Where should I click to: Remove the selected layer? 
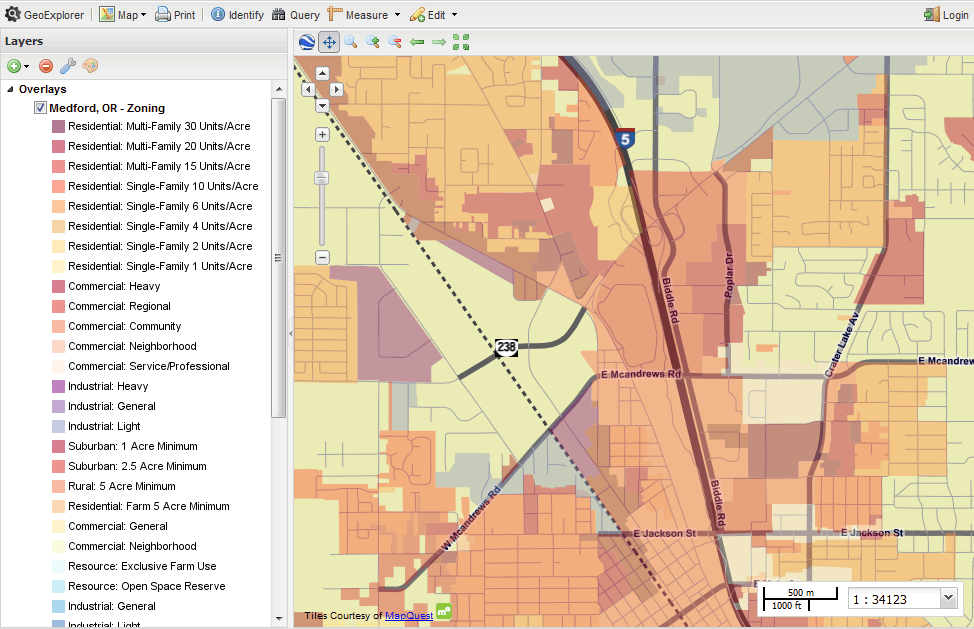pyautogui.click(x=46, y=66)
